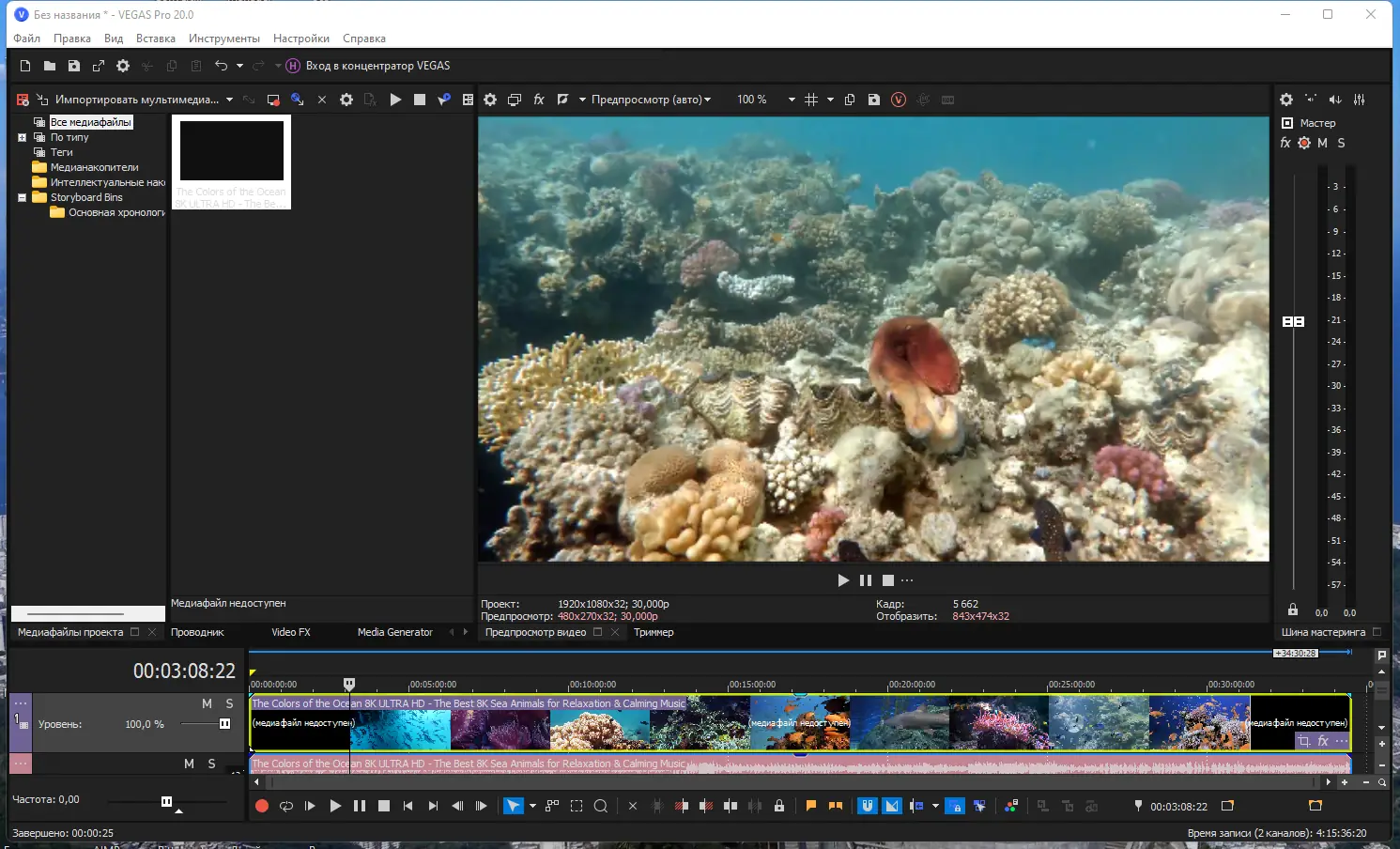Image resolution: width=1400 pixels, height=849 pixels.
Task: Click the record button in timeline transport
Action: [x=262, y=806]
